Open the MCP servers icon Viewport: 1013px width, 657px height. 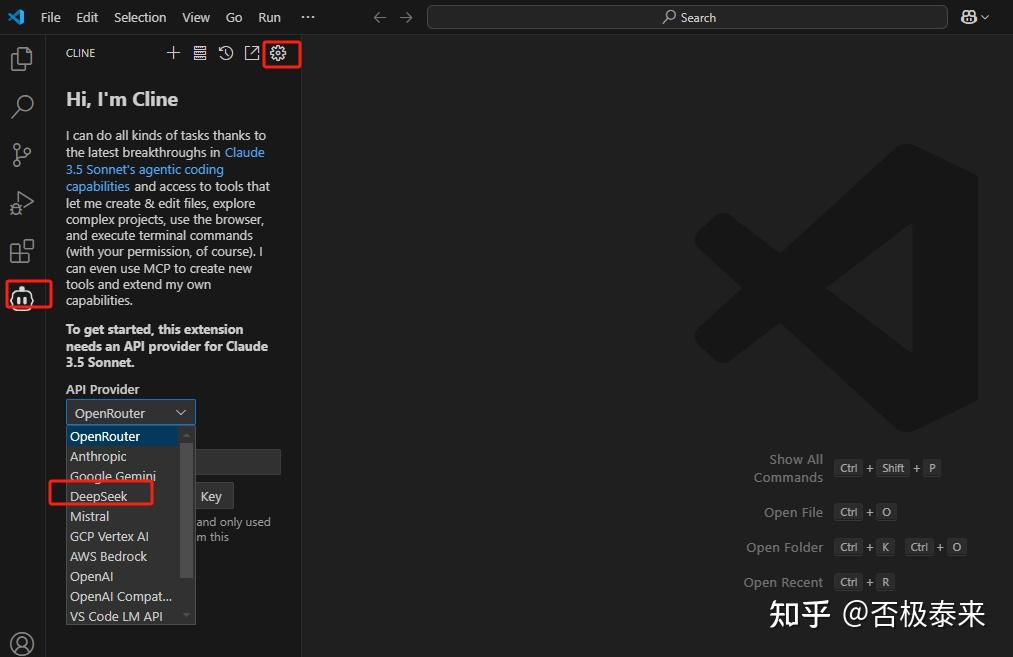(199, 53)
